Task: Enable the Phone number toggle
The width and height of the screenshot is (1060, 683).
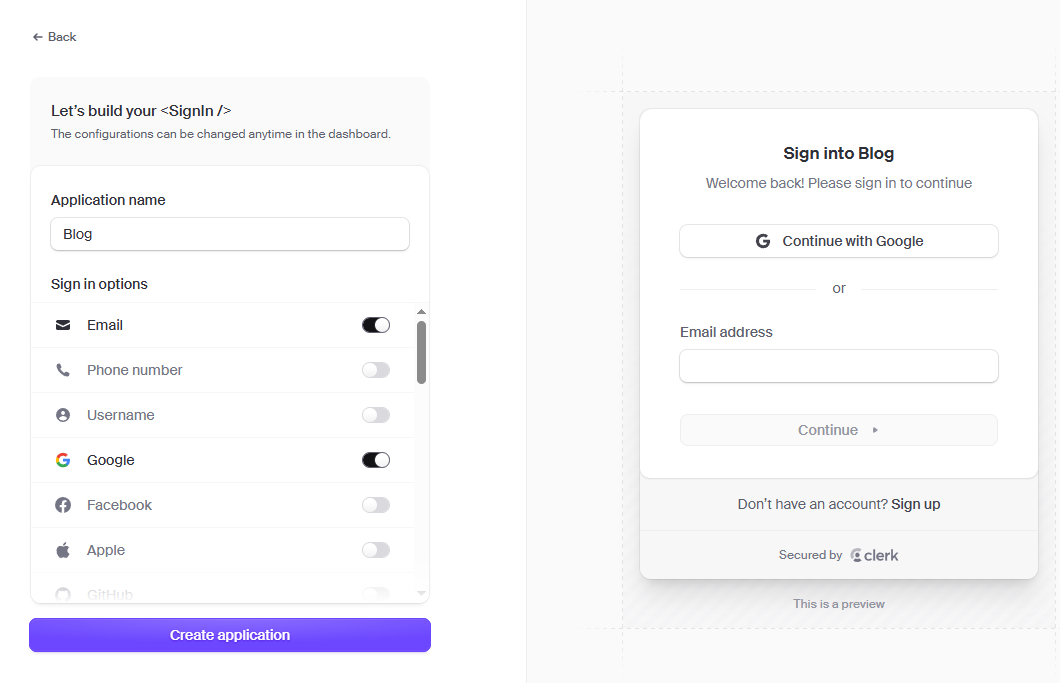Action: pos(376,369)
